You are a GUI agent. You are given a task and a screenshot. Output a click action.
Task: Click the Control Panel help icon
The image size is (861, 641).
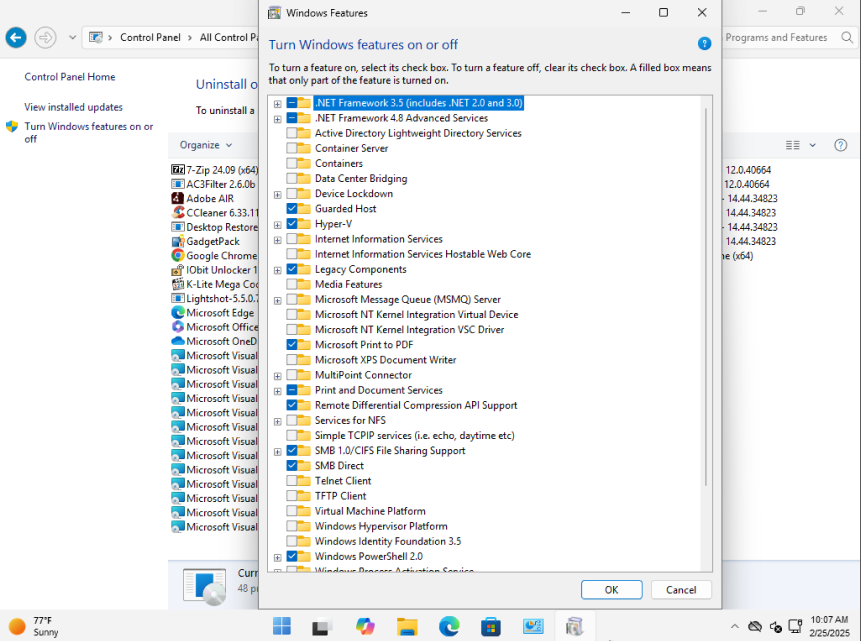(840, 145)
